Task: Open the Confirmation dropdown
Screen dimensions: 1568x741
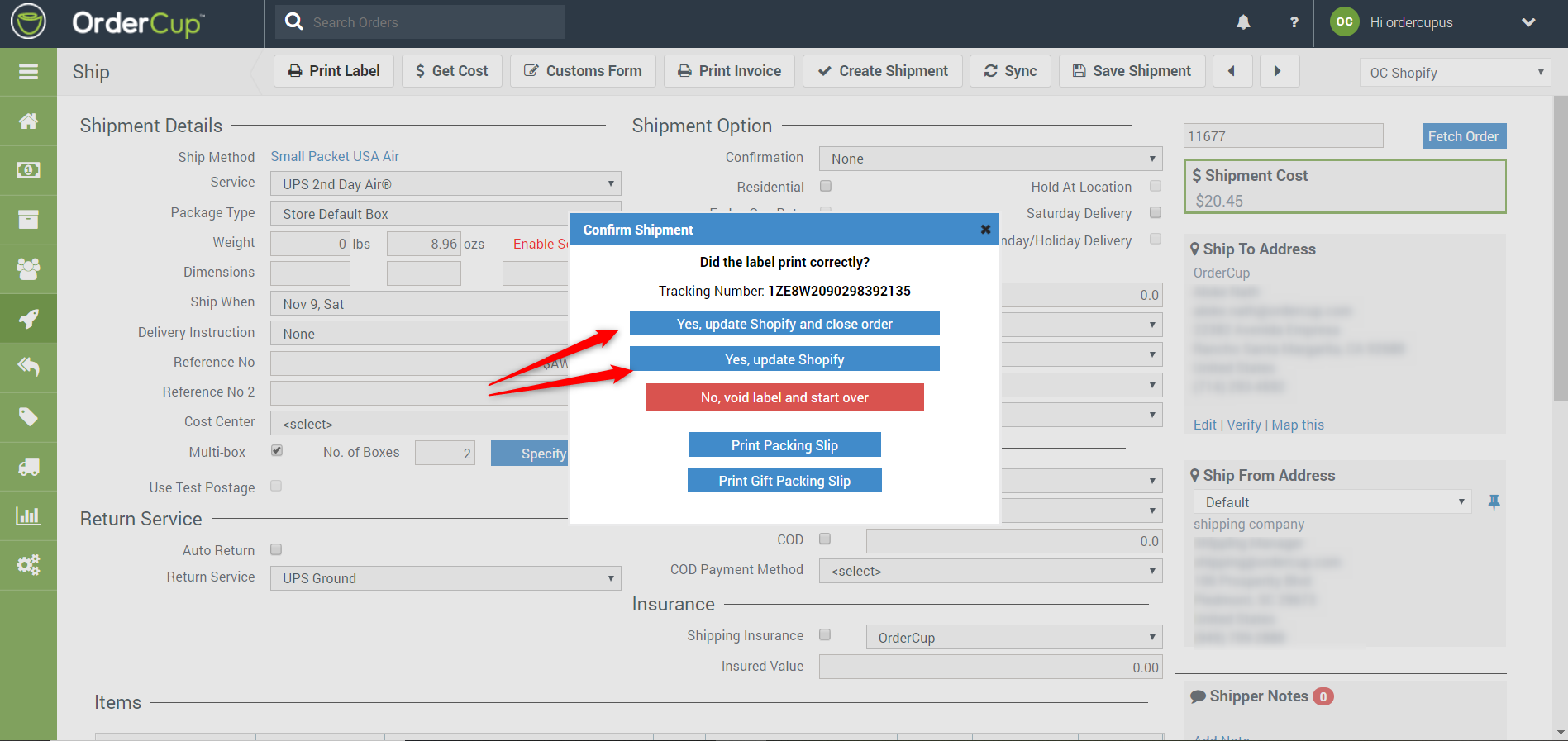Action: pyautogui.click(x=990, y=159)
